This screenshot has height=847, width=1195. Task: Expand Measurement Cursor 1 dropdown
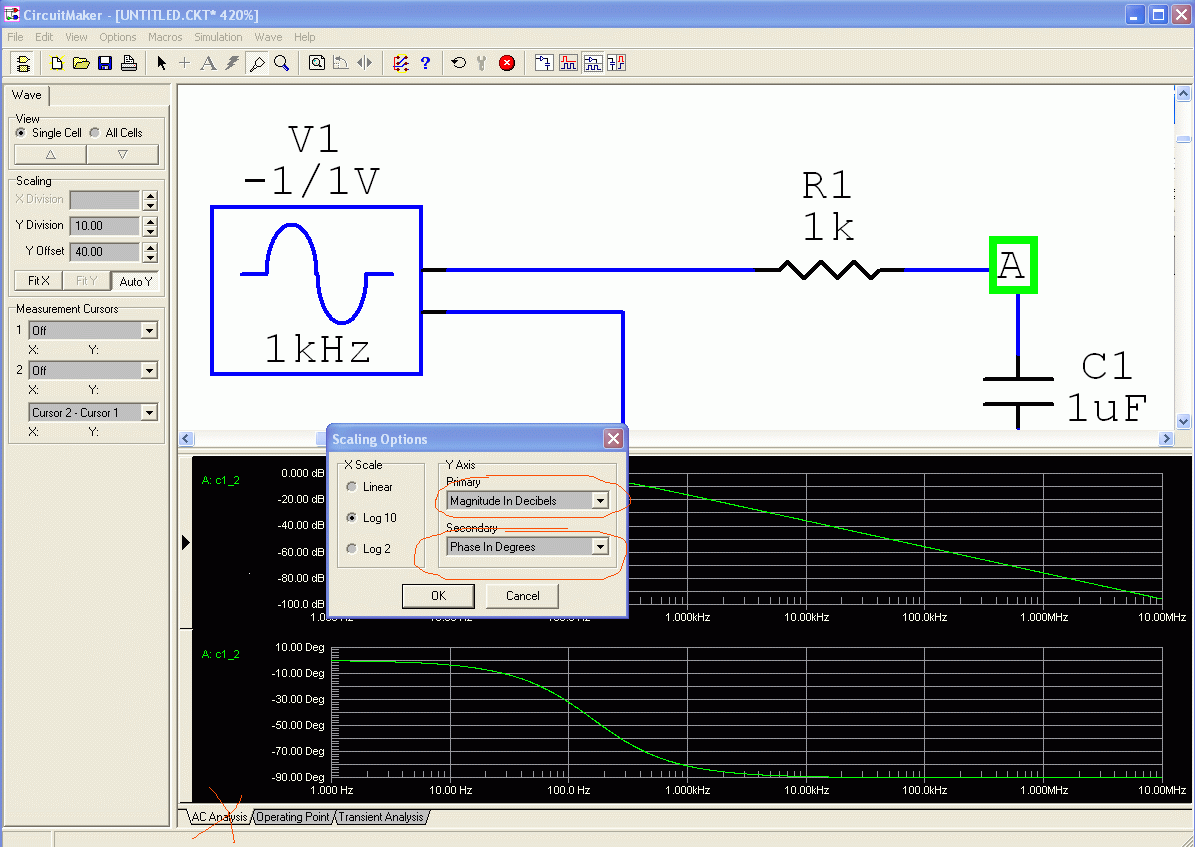pyautogui.click(x=149, y=330)
